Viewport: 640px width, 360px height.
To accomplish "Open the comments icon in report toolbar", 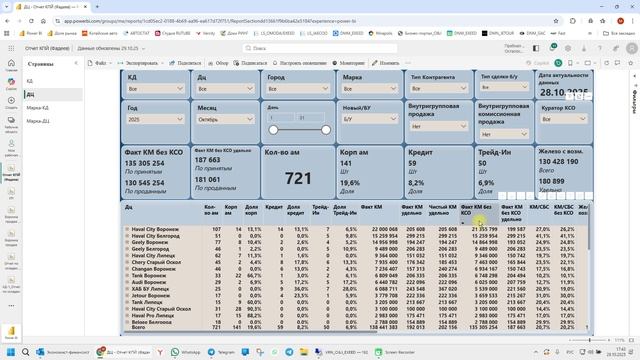I will pyautogui.click(x=618, y=63).
